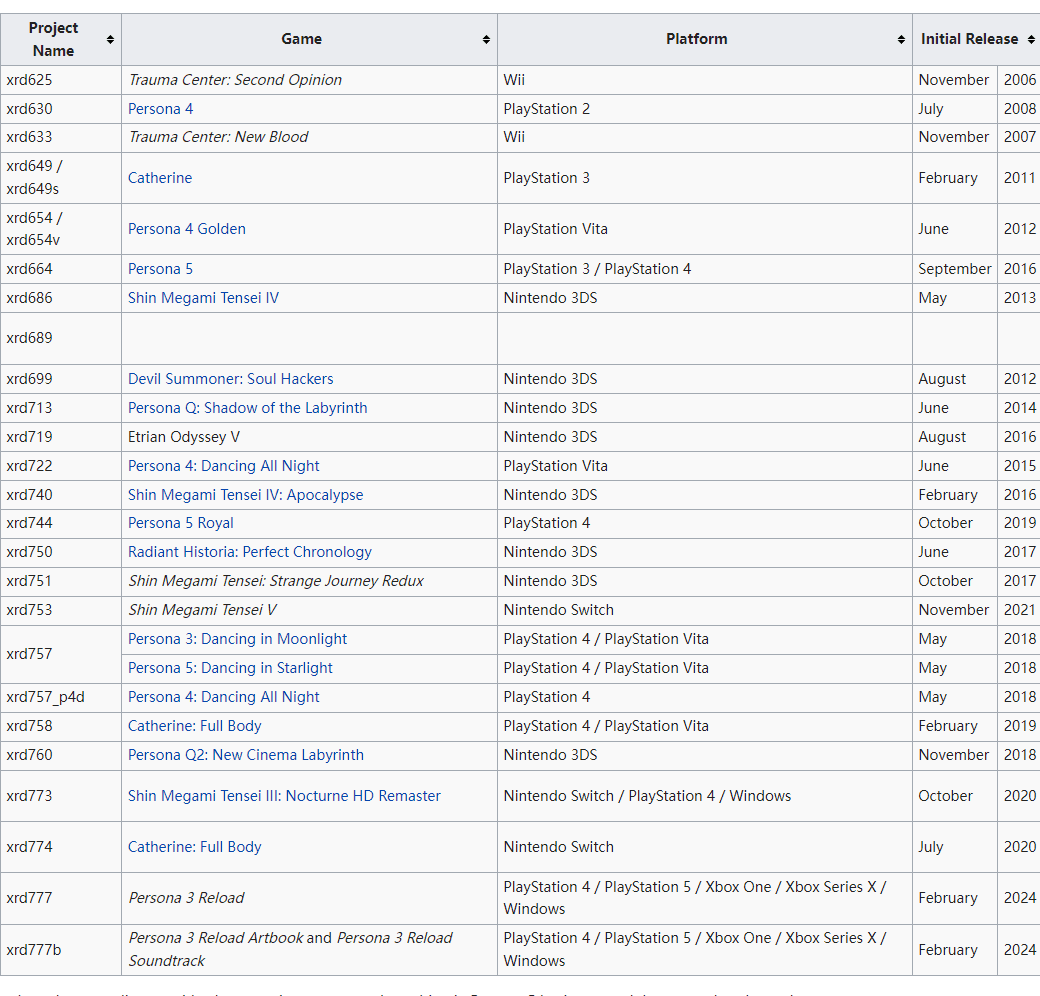Open Persona 3: Dancing in Moonlight link
This screenshot has width=1040, height=996.
coord(237,639)
